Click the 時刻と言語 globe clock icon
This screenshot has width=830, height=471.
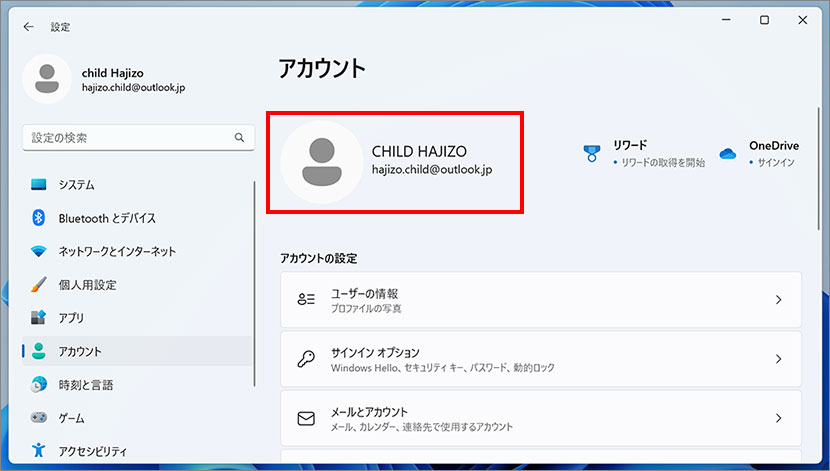(x=39, y=385)
